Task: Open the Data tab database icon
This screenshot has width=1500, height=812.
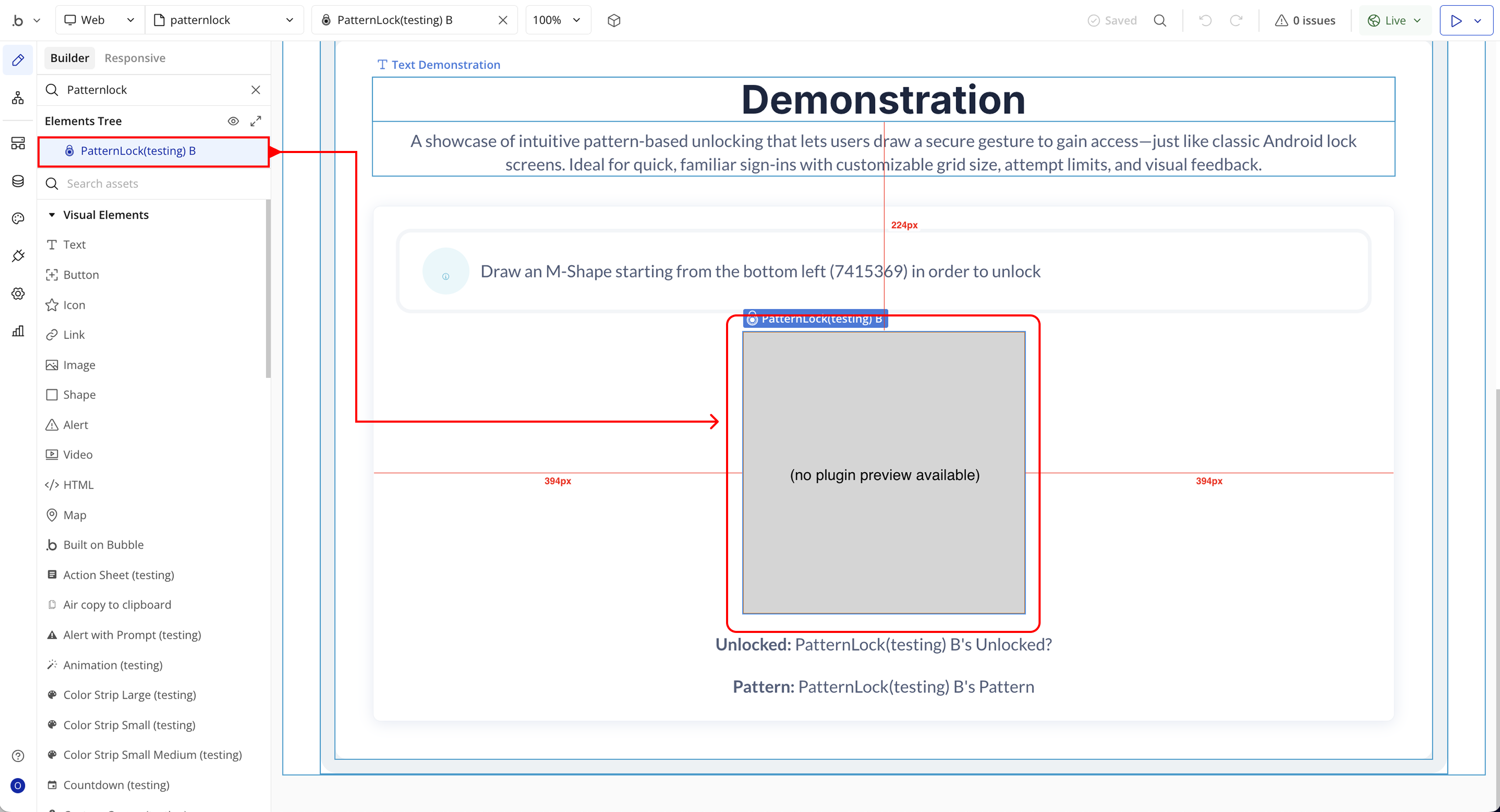Action: 18,181
